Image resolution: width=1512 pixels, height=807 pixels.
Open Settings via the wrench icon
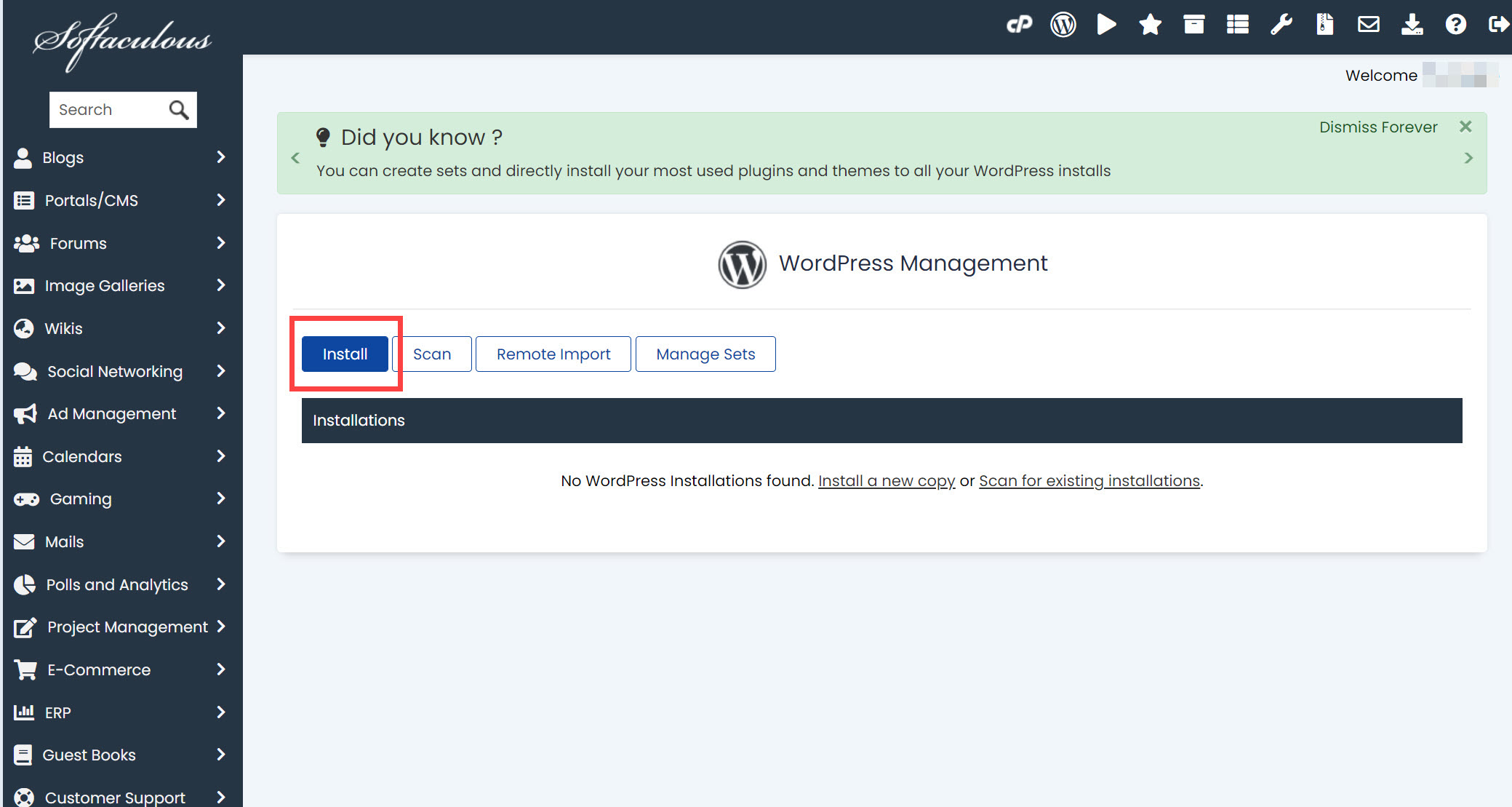pos(1281,24)
